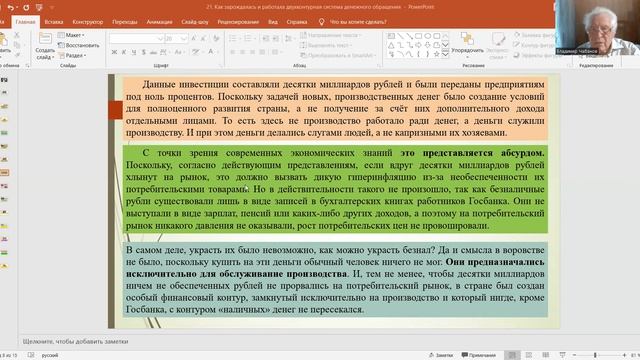Click the numbered list icon
The height and width of the screenshot is (360, 640).
click(x=248, y=38)
